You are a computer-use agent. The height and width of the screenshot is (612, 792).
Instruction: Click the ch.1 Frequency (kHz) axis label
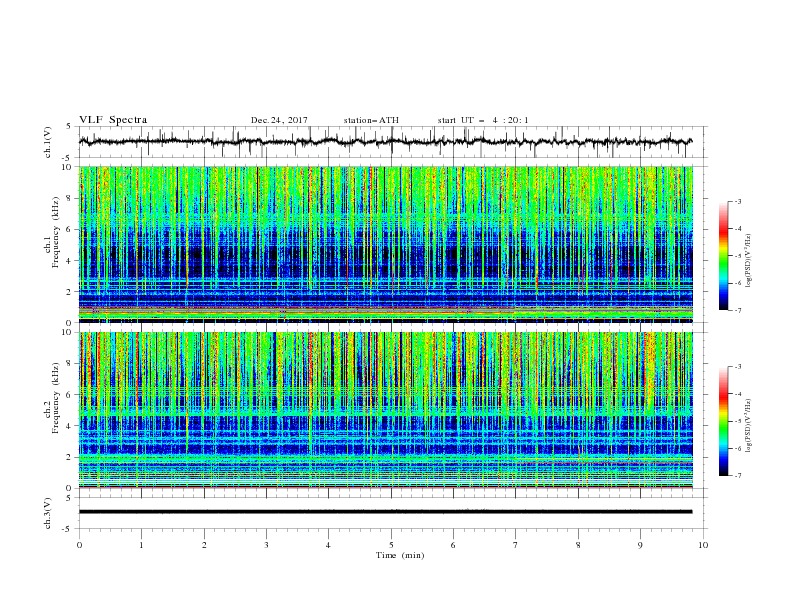[52, 230]
